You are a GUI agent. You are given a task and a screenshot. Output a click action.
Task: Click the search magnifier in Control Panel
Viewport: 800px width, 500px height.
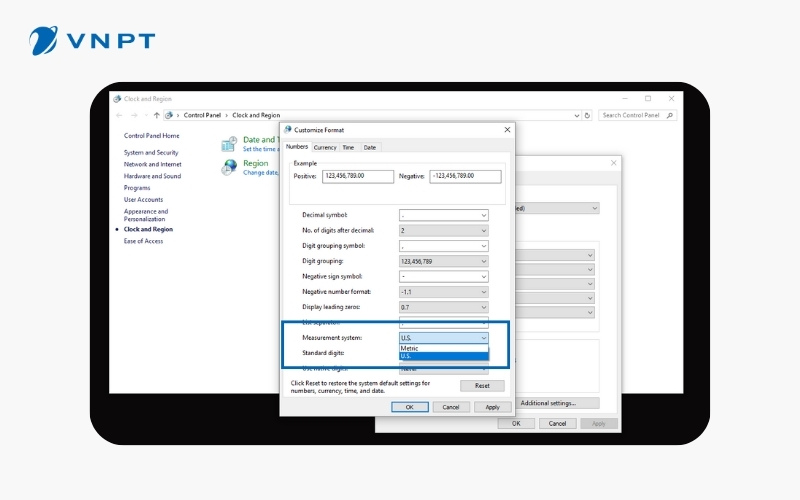(x=668, y=115)
